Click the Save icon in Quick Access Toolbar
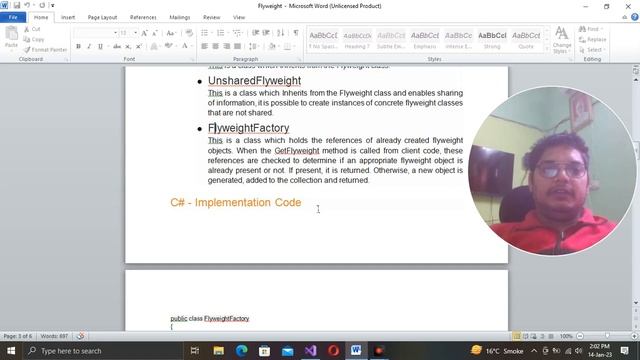This screenshot has height=360, width=640. click(x=17, y=6)
